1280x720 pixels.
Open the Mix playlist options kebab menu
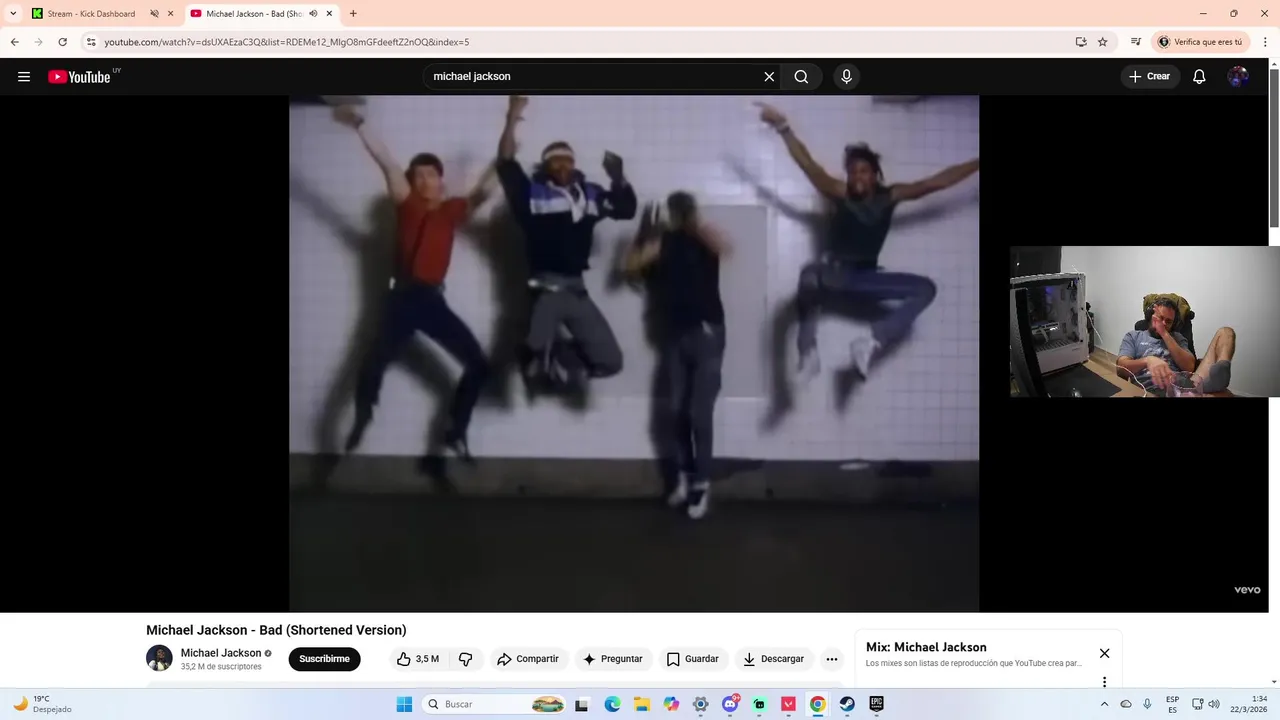point(1104,682)
